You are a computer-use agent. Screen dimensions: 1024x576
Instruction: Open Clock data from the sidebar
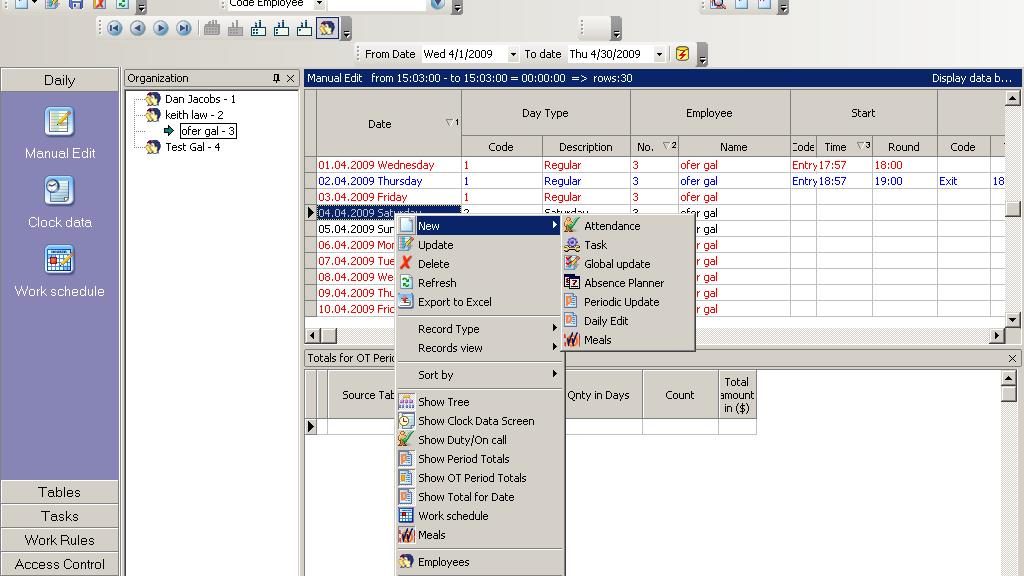[59, 202]
